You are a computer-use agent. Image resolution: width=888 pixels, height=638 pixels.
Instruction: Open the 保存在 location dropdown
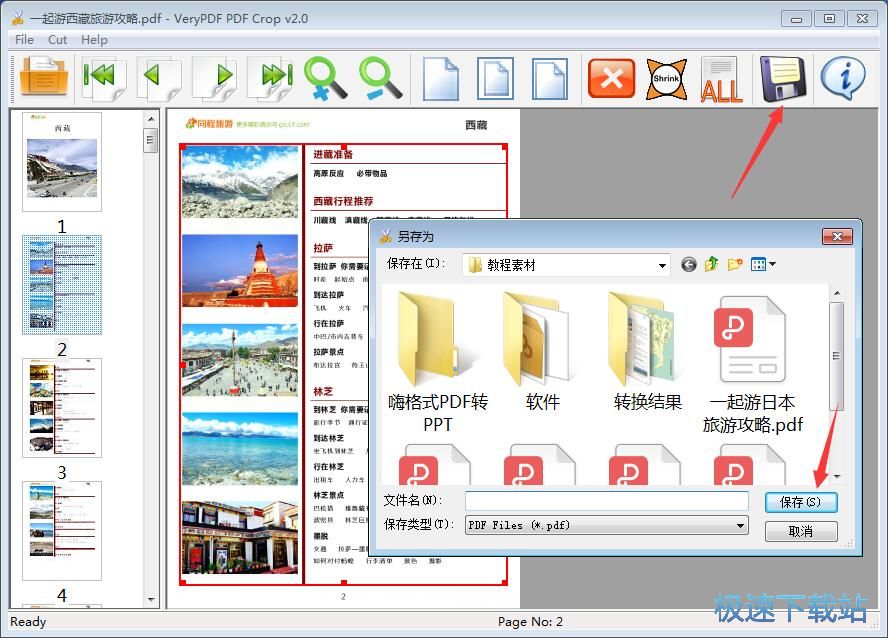pyautogui.click(x=660, y=264)
